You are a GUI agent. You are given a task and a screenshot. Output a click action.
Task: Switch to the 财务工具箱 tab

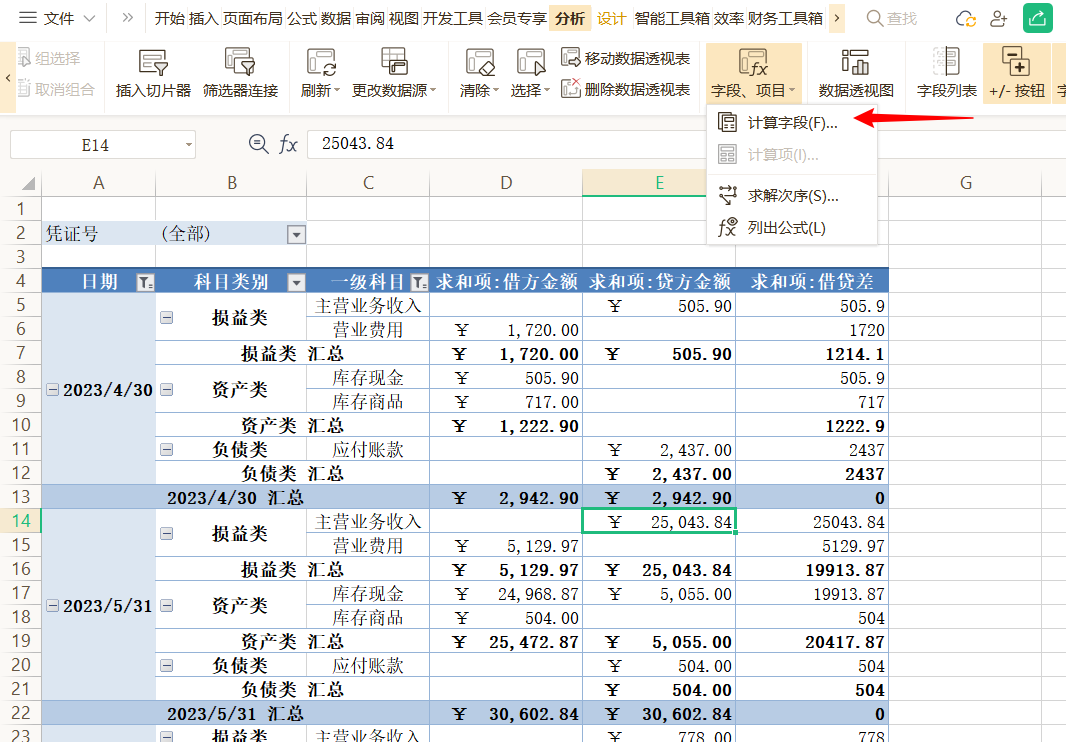(x=785, y=18)
